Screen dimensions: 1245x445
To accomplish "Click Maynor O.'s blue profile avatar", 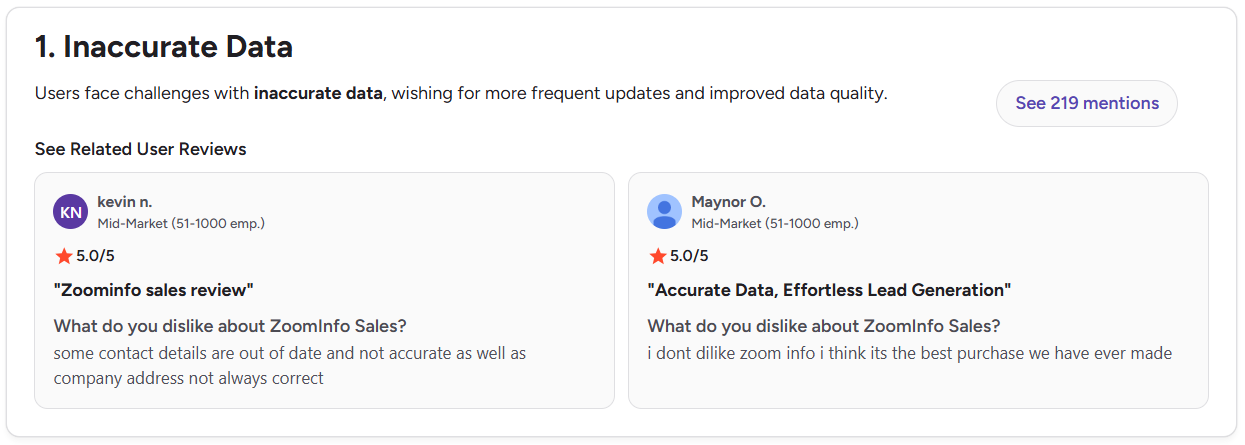I will click(664, 212).
